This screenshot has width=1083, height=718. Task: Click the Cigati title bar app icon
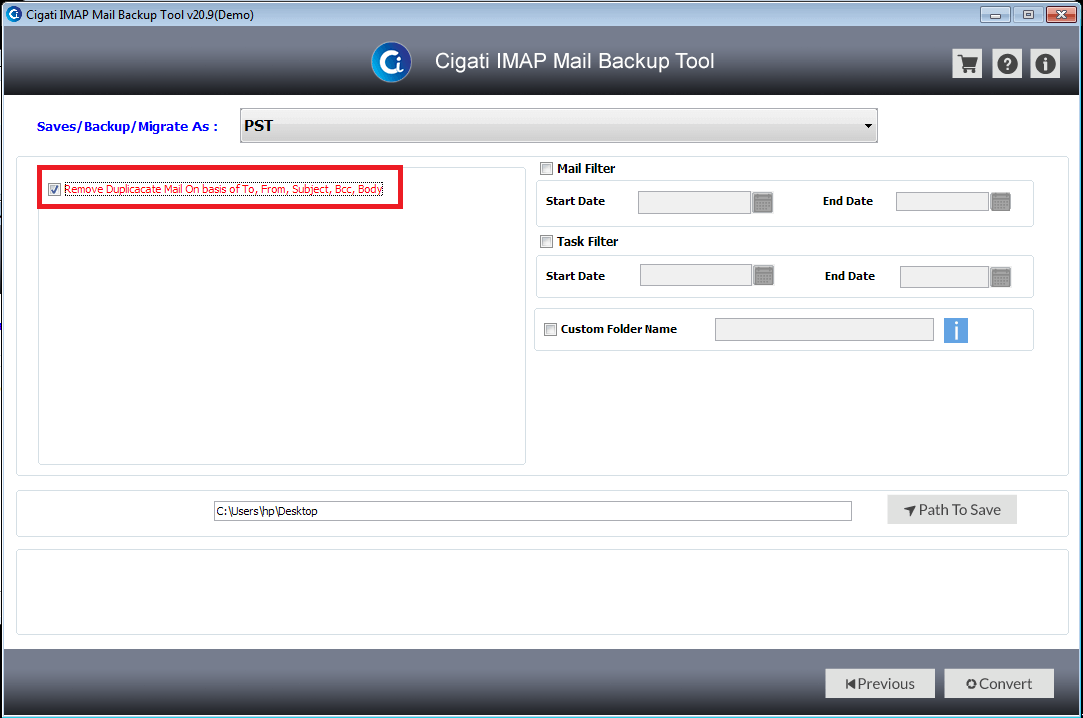coord(14,14)
